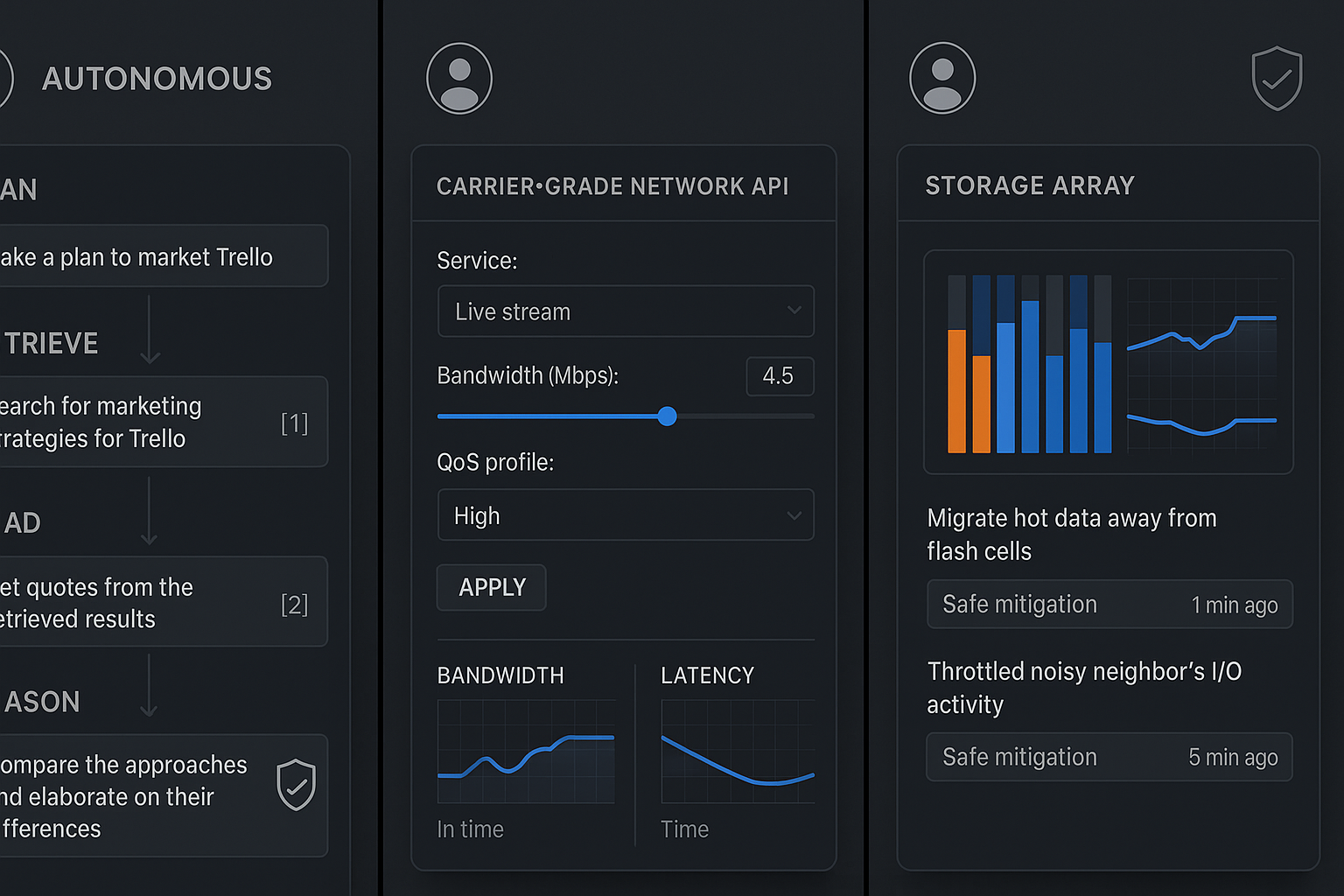Select the Safe mitigation entry from 5 min ago
The width and height of the screenshot is (1344, 896).
tap(1109, 757)
